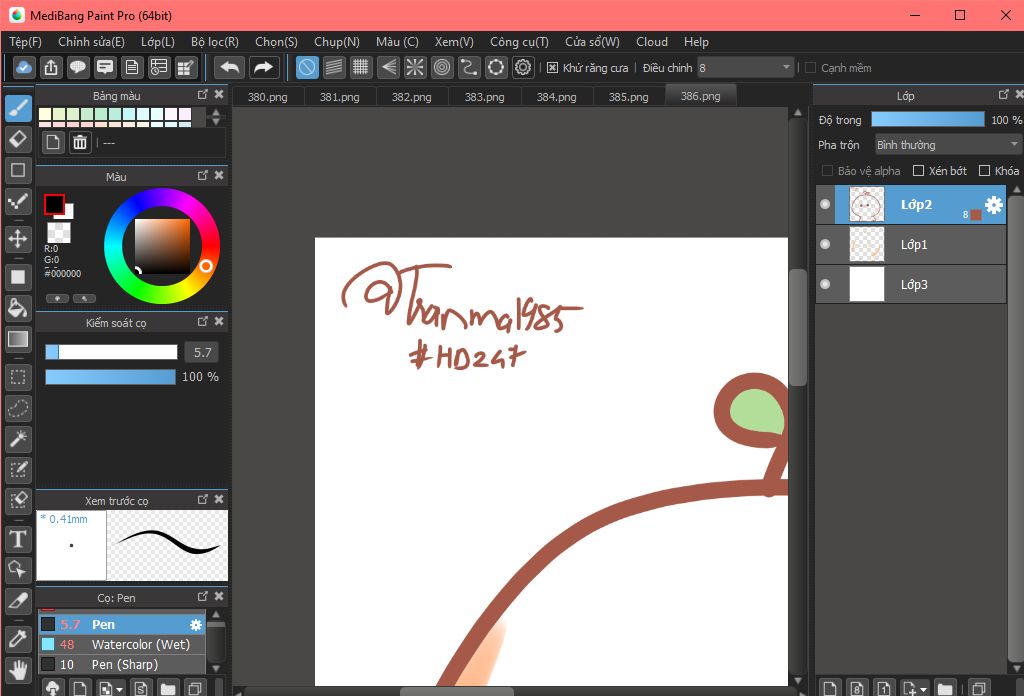The width and height of the screenshot is (1024, 696).
Task: Add a new palette color page icon
Action: tap(53, 142)
